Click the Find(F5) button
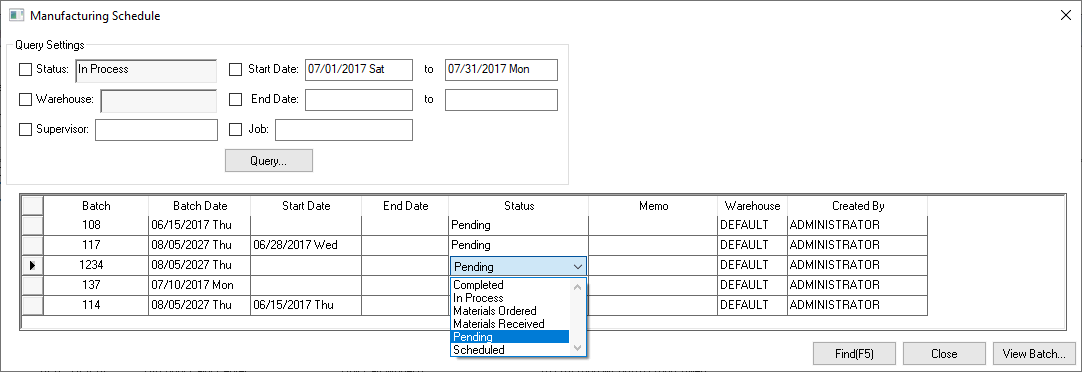This screenshot has width=1082, height=372. [854, 354]
